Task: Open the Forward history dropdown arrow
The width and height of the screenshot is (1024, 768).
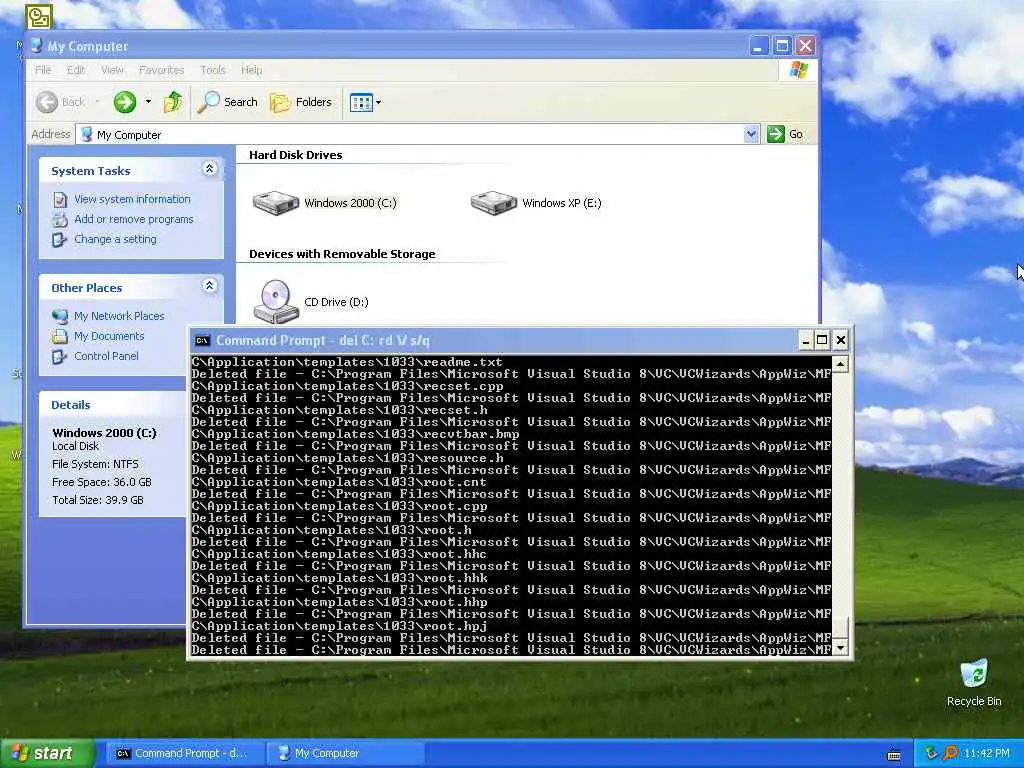Action: [148, 102]
